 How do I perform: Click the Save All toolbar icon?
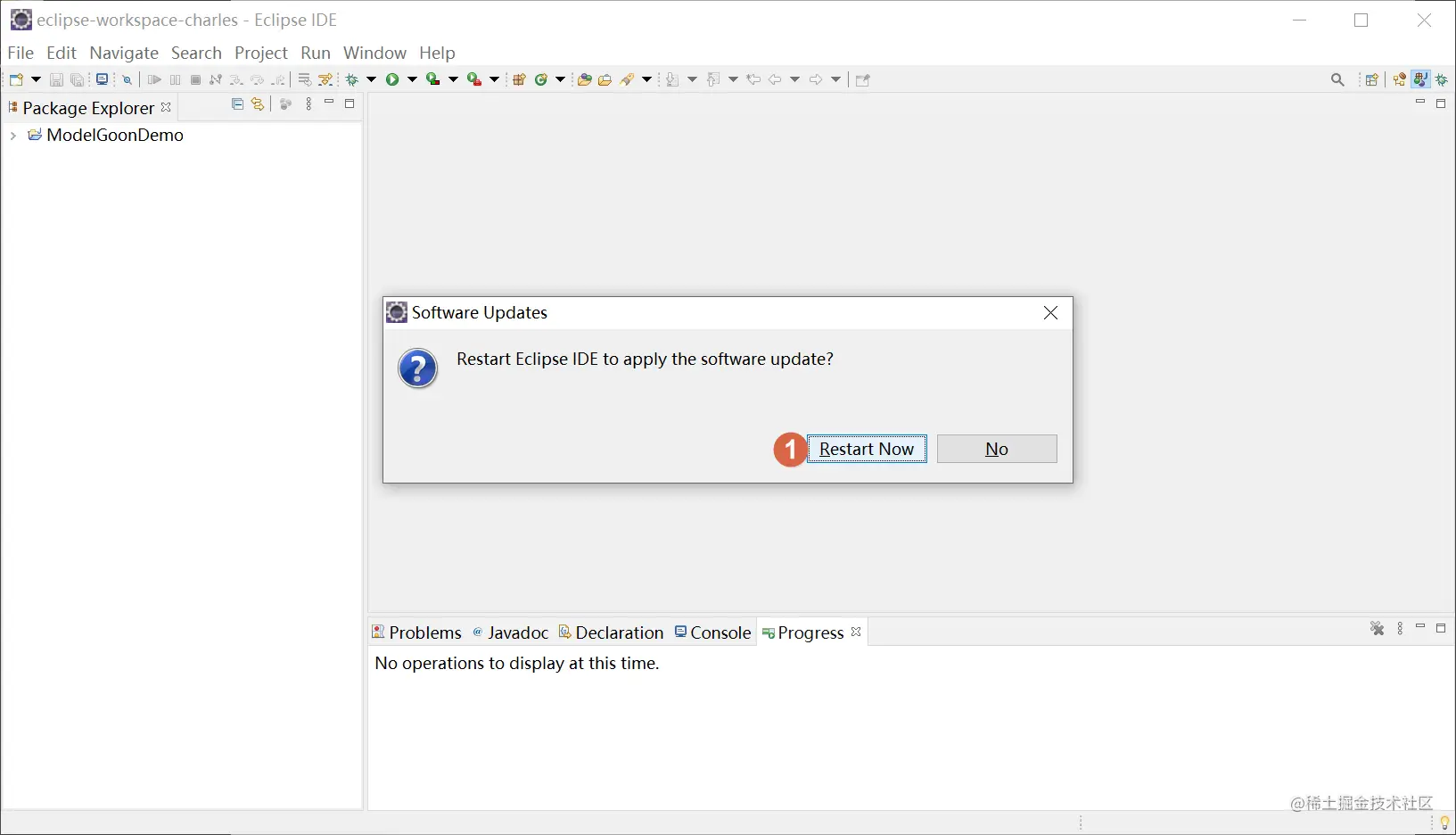click(x=78, y=79)
